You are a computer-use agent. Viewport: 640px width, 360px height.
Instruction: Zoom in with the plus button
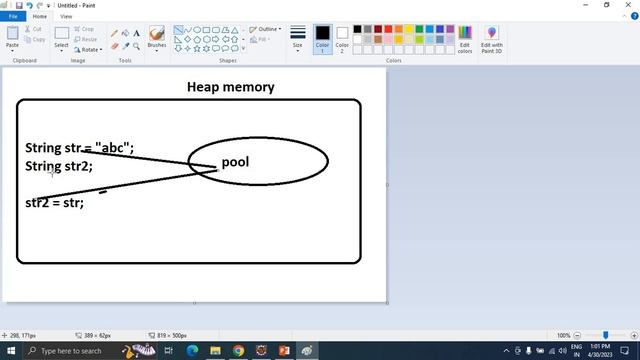pyautogui.click(x=634, y=335)
